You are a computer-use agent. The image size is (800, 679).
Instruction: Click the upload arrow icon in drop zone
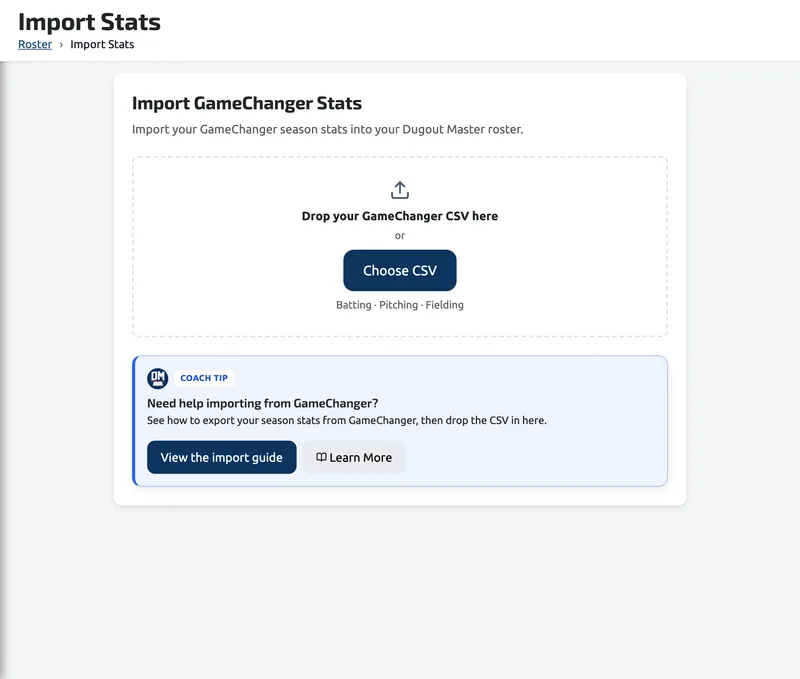tap(399, 190)
